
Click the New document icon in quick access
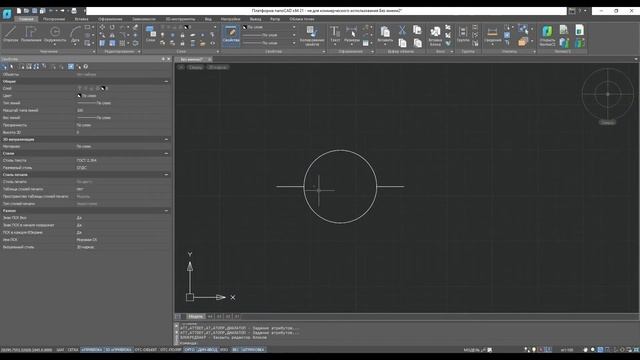coord(18,11)
